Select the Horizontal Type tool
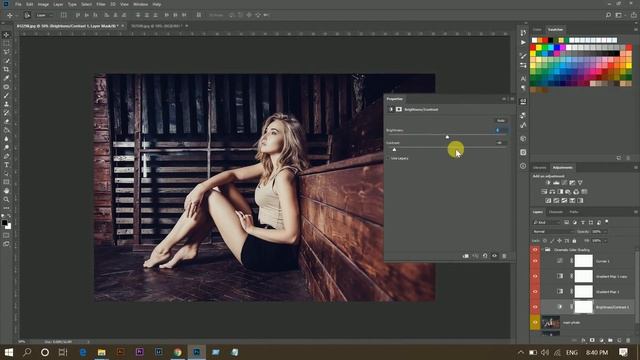 coord(6,165)
